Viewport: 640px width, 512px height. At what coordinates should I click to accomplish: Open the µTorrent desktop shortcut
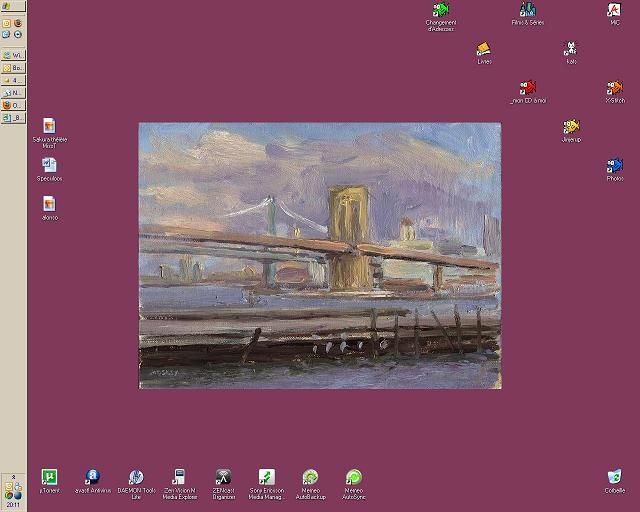49,481
